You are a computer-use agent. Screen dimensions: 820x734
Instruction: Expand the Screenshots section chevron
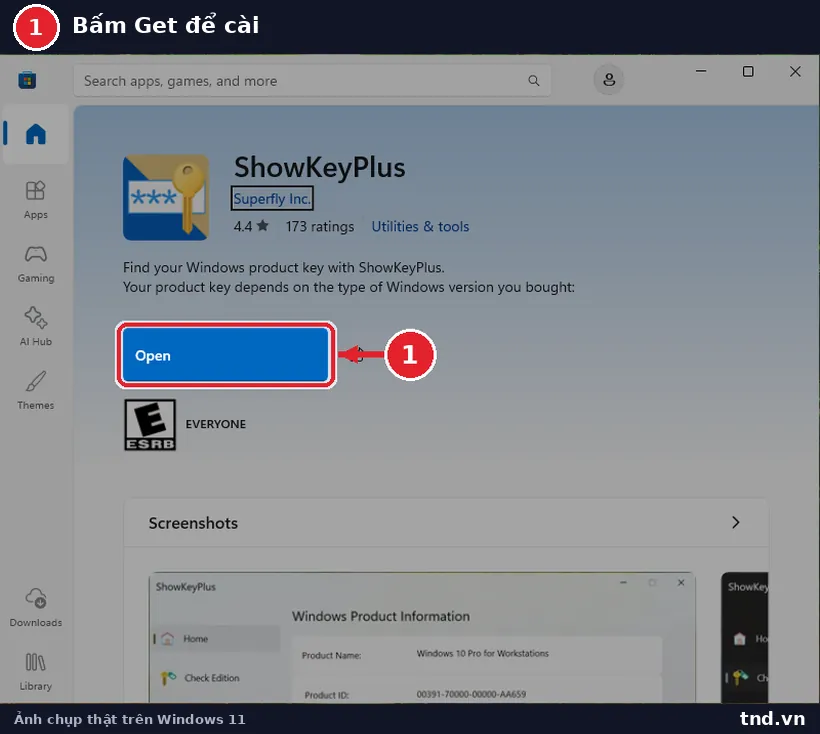(735, 522)
